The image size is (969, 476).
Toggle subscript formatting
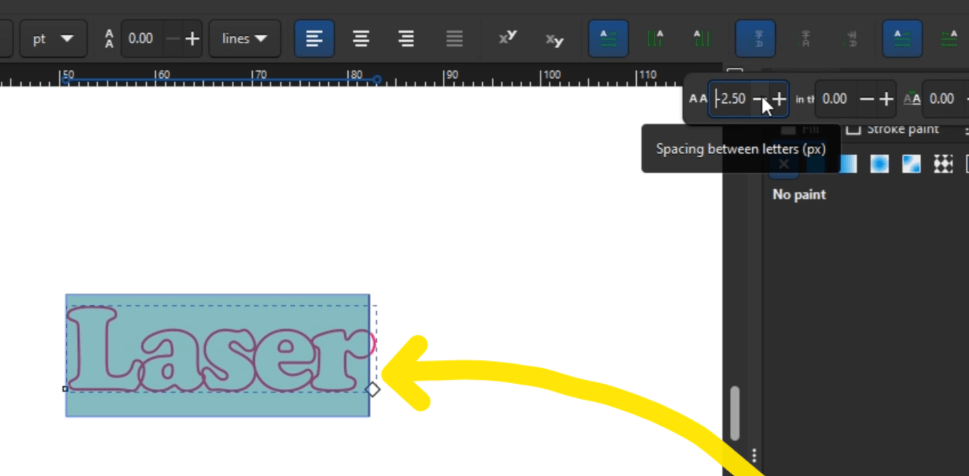tap(554, 39)
